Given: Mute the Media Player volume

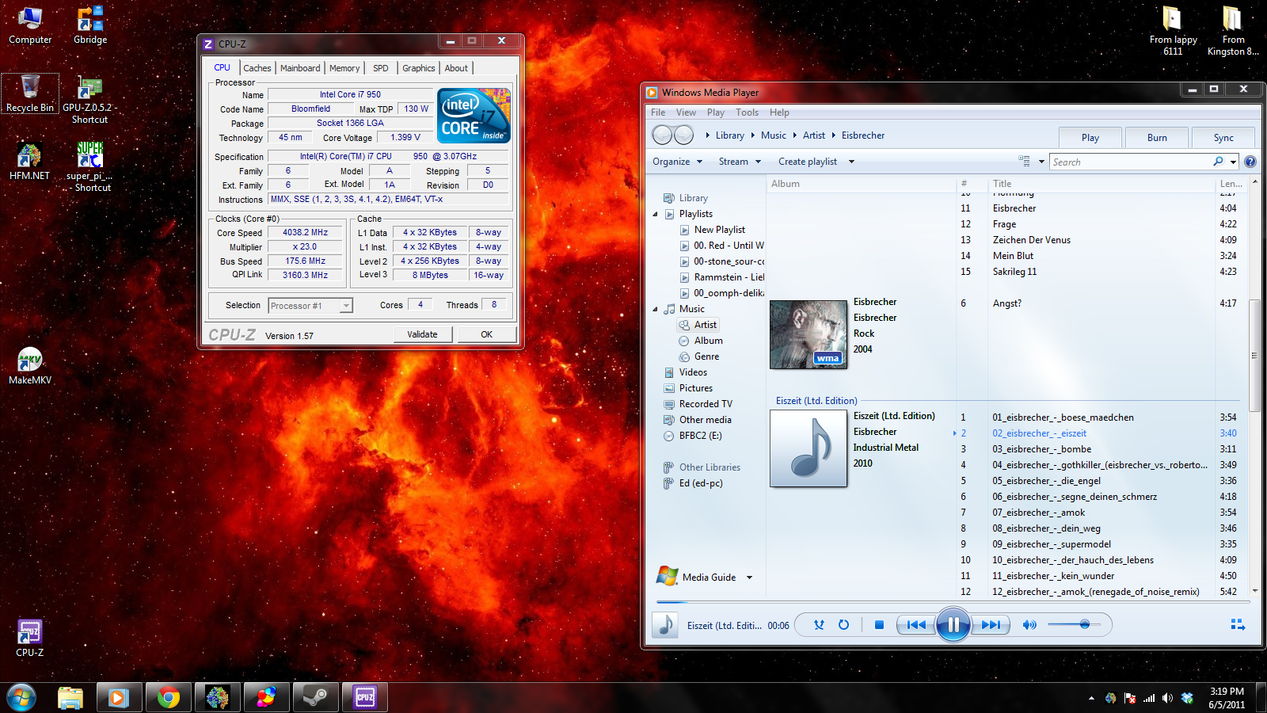Looking at the screenshot, I should click(1029, 625).
